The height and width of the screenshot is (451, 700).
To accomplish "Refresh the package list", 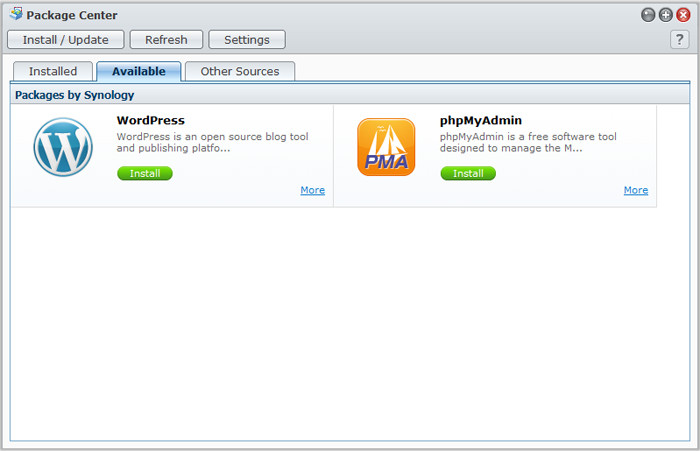I will [x=166, y=40].
